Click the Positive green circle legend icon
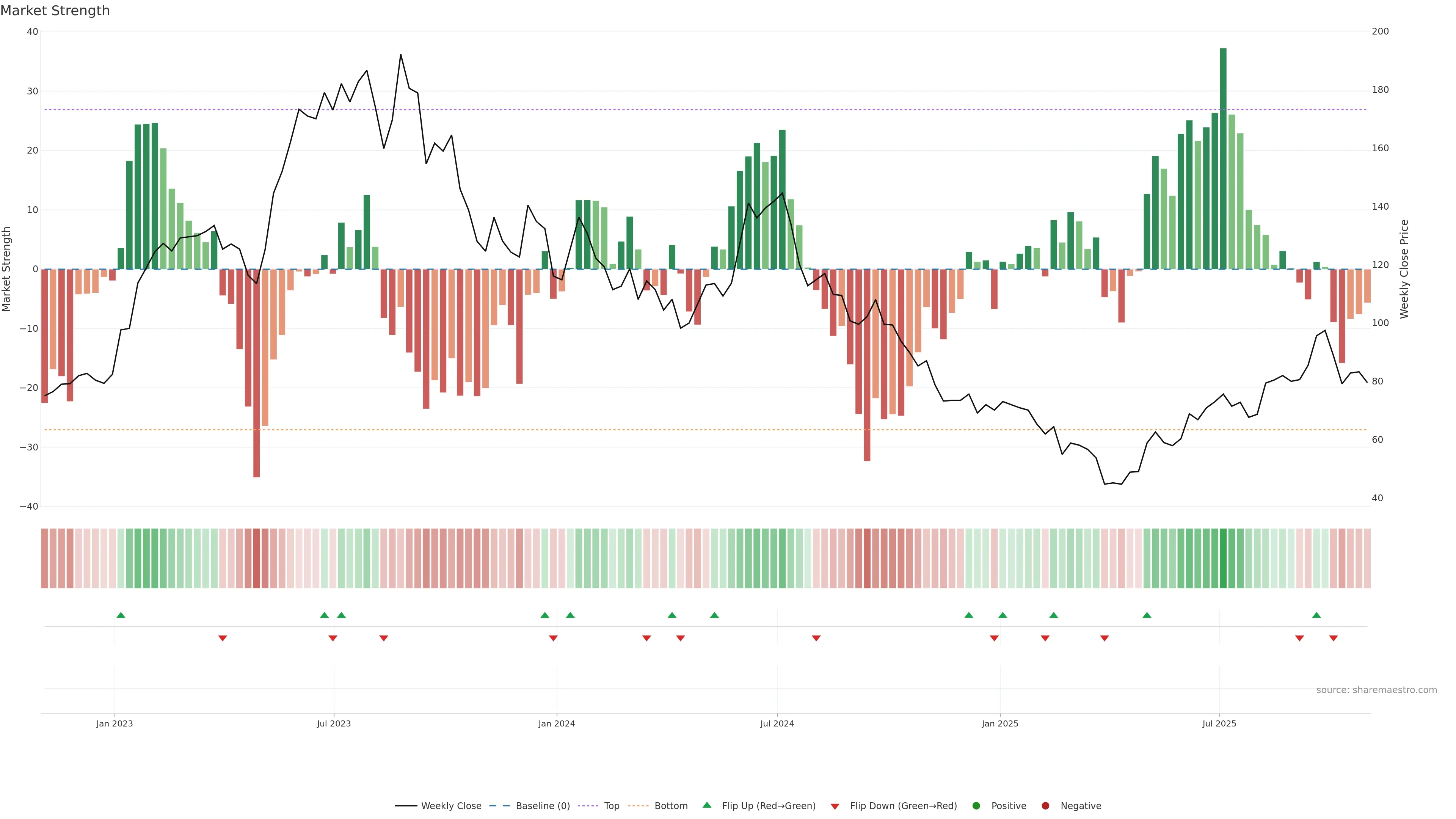 pos(976,806)
